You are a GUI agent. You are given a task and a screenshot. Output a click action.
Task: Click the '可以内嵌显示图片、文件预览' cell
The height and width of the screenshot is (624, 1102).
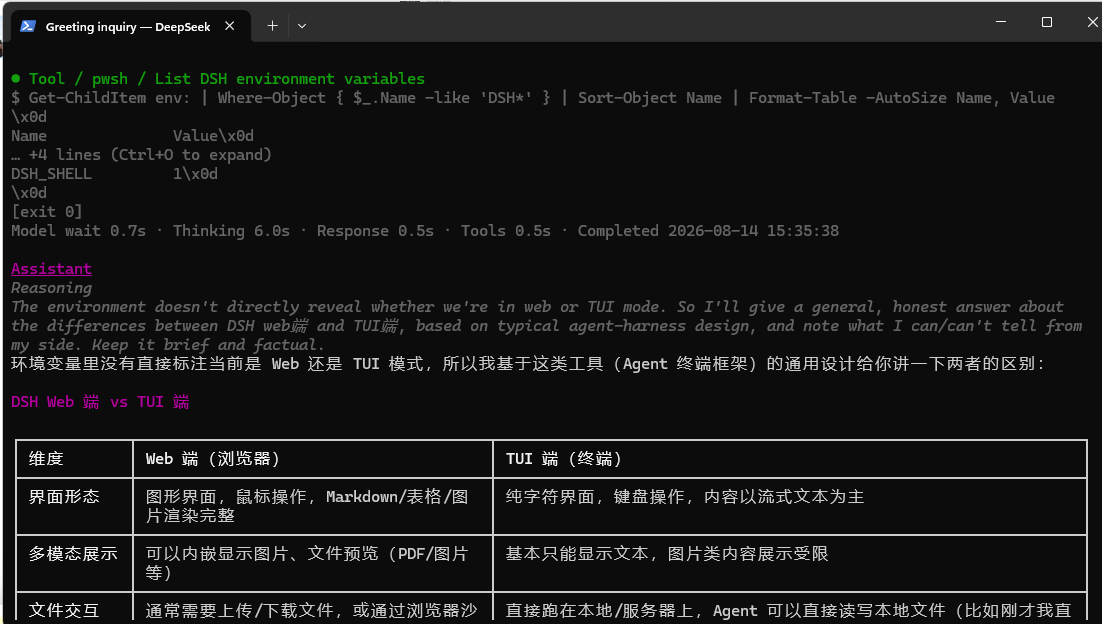click(313, 563)
